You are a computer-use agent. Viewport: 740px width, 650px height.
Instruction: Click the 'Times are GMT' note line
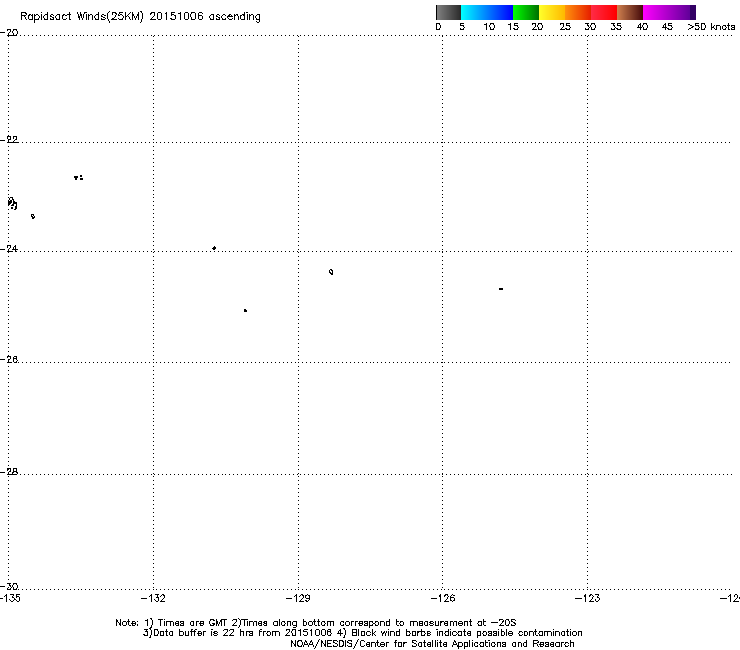(x=316, y=623)
